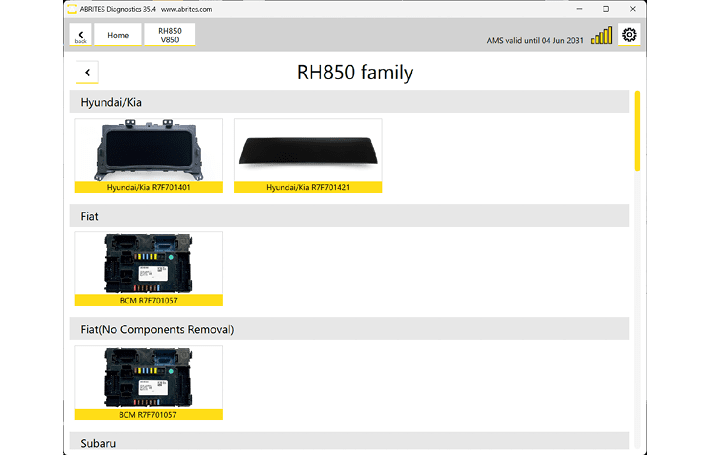The width and height of the screenshot is (710, 455).
Task: Click the back arrow in the top toolbar
Action: tap(80, 36)
